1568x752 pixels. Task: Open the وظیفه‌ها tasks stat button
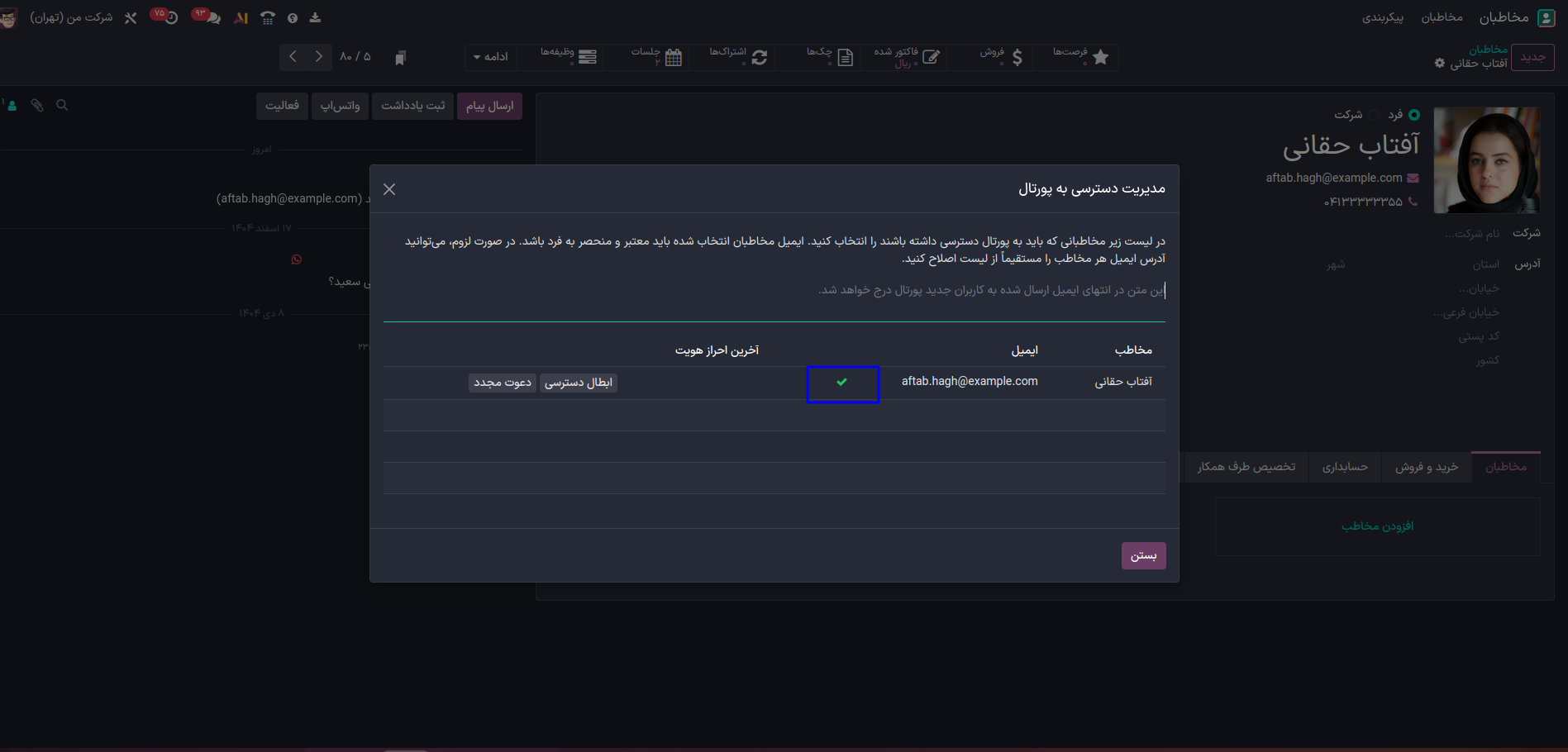560,57
